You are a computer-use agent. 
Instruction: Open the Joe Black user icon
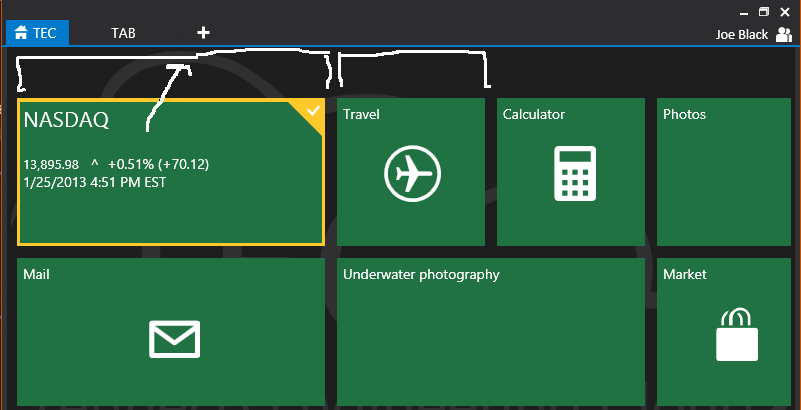pyautogui.click(x=783, y=34)
